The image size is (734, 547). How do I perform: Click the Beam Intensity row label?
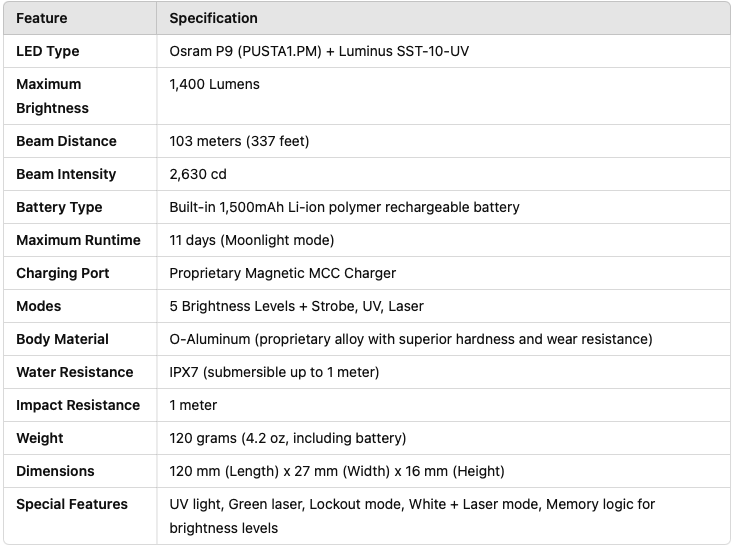point(66,174)
